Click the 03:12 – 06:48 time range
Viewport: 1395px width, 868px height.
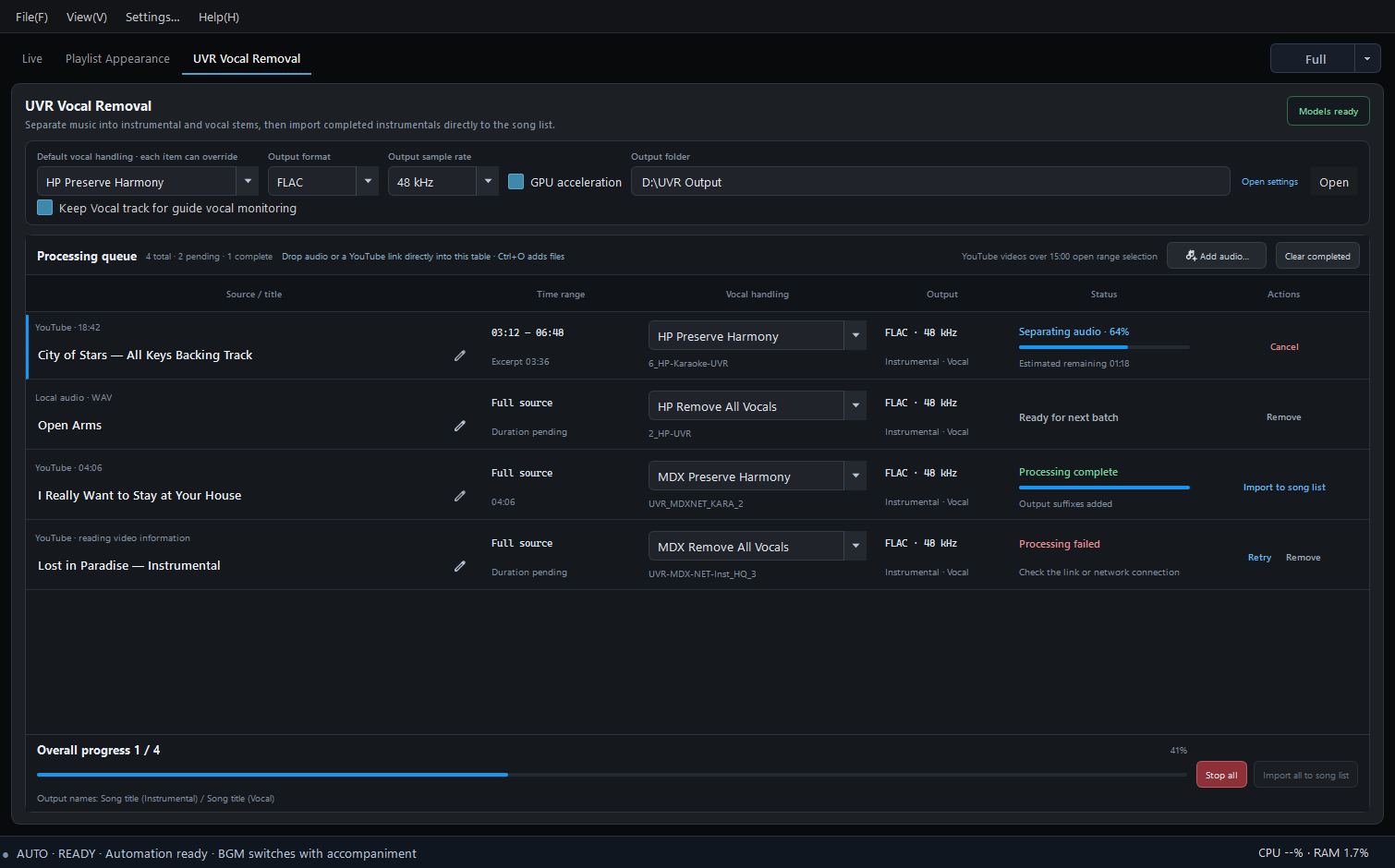pos(528,332)
